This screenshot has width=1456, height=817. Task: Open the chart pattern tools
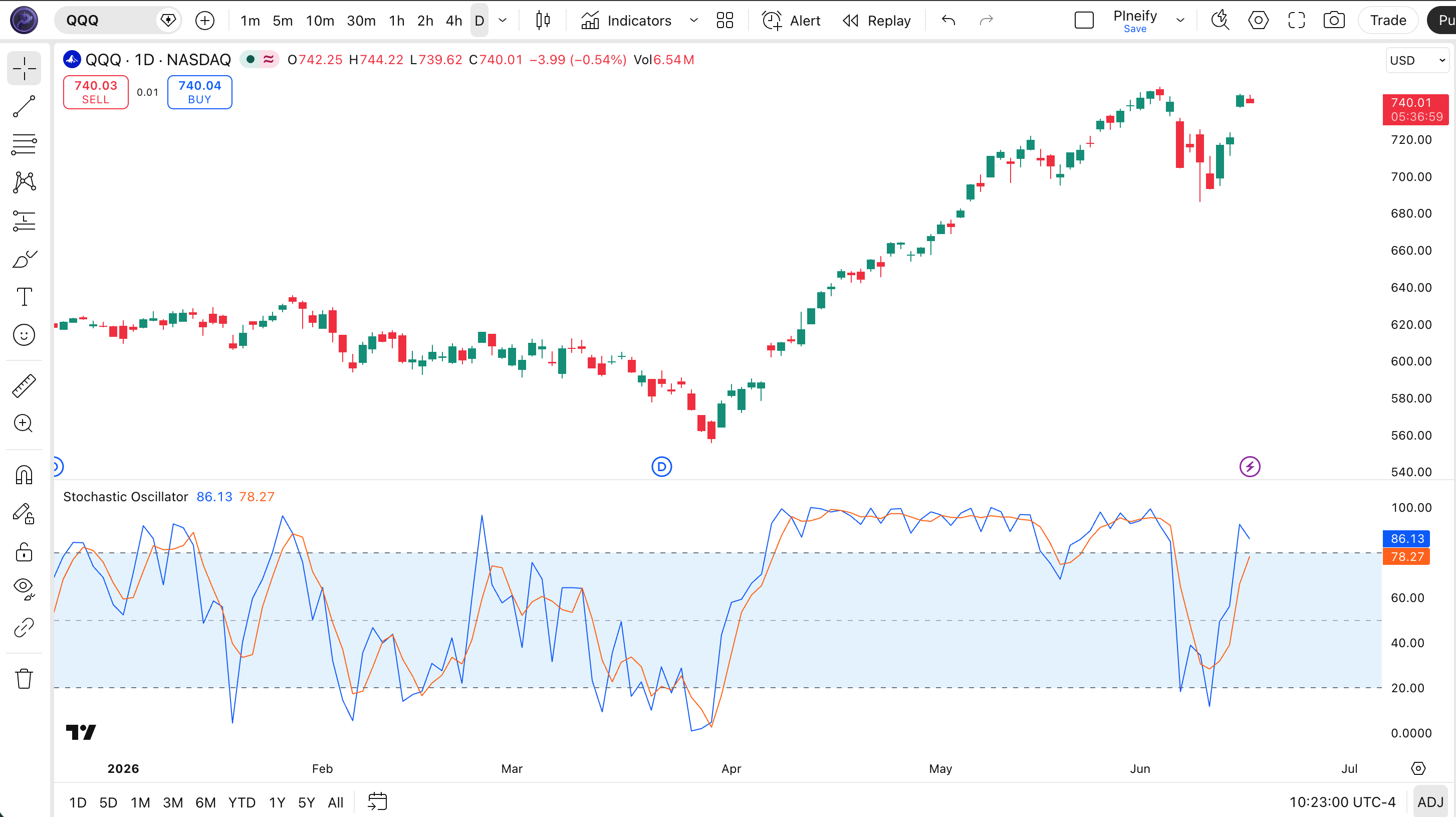tap(24, 182)
